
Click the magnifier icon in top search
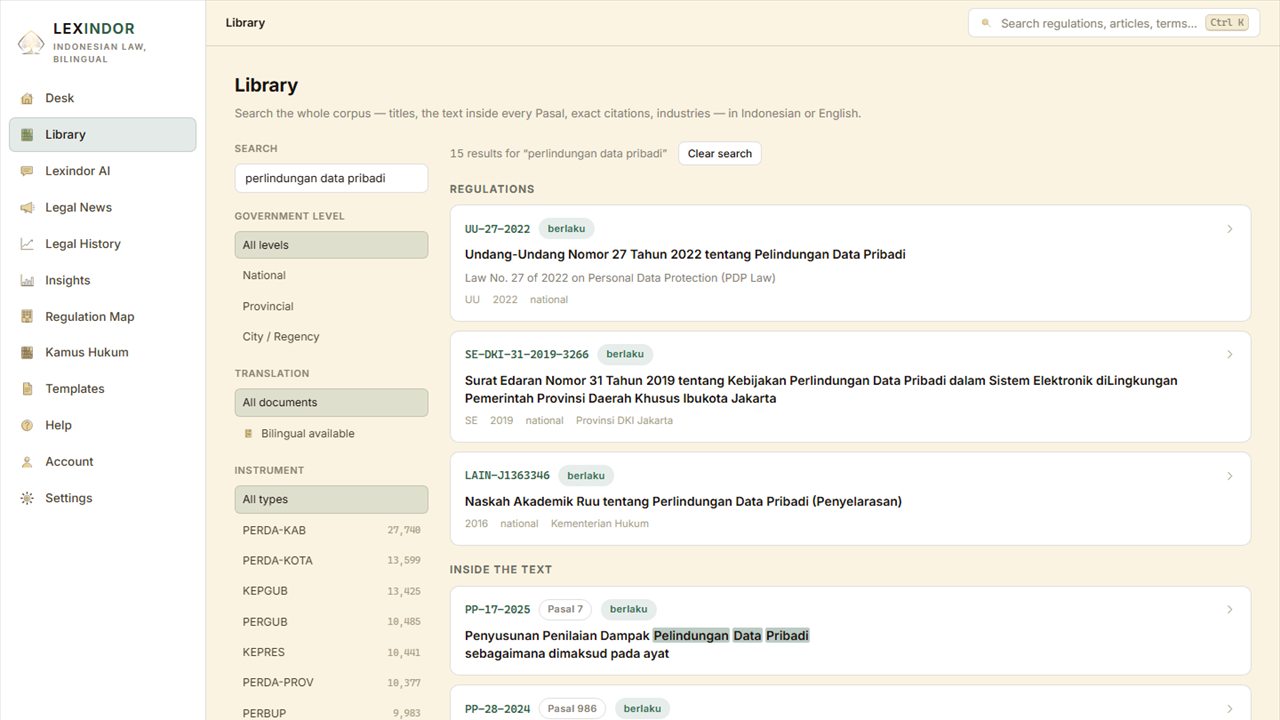click(x=986, y=22)
